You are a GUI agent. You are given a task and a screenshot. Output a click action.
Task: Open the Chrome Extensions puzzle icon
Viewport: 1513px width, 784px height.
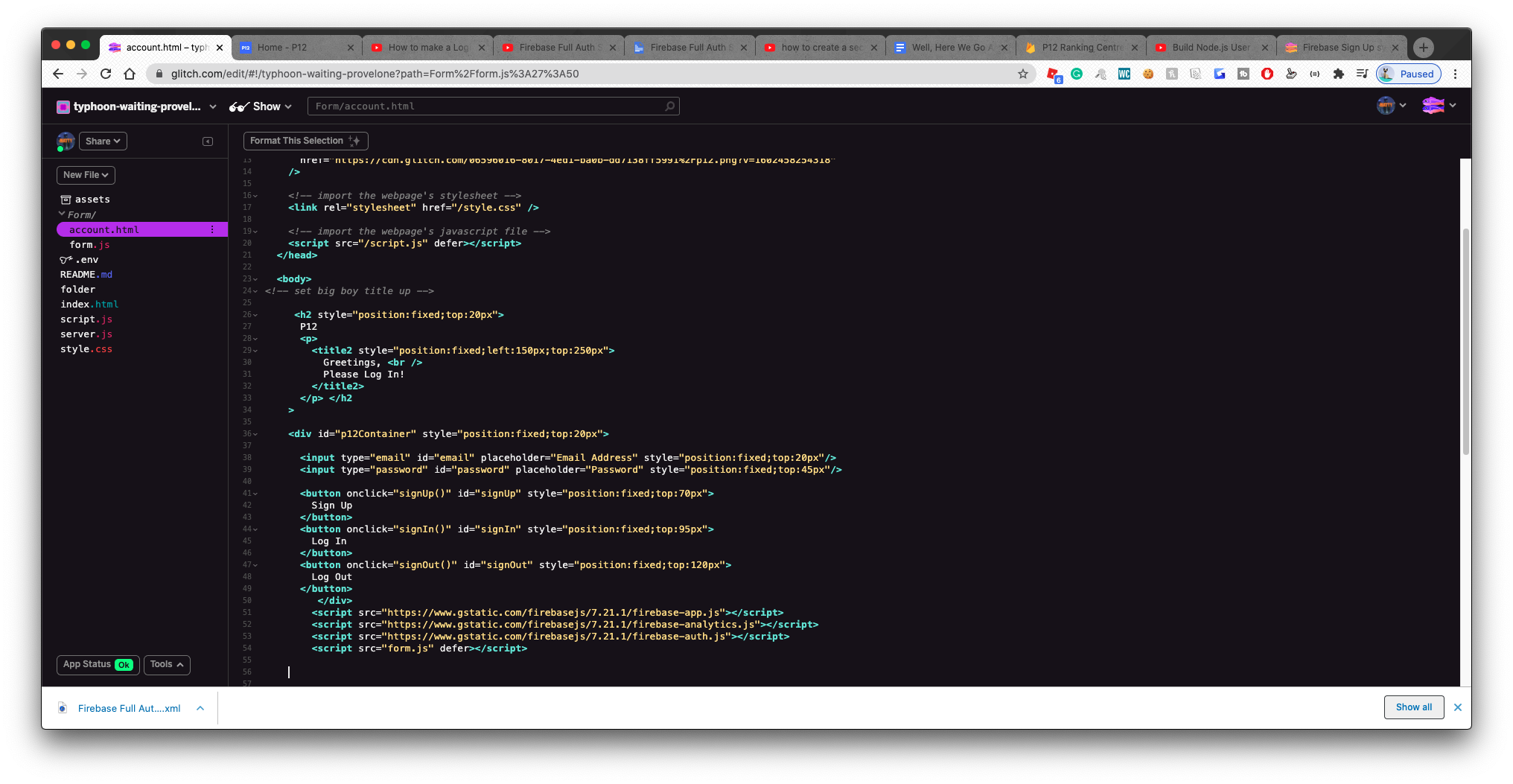click(x=1339, y=74)
